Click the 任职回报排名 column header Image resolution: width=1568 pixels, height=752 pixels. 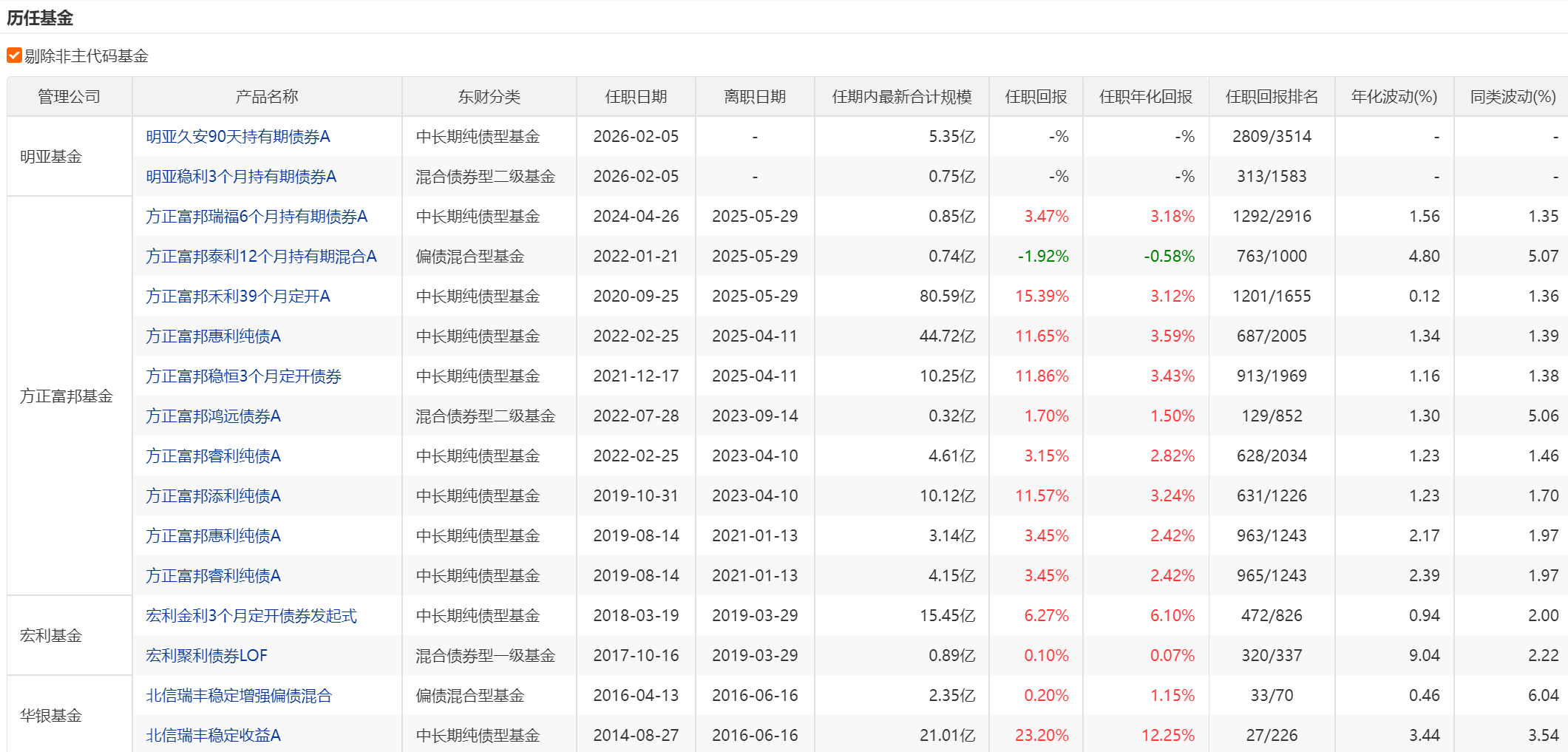[1272, 97]
